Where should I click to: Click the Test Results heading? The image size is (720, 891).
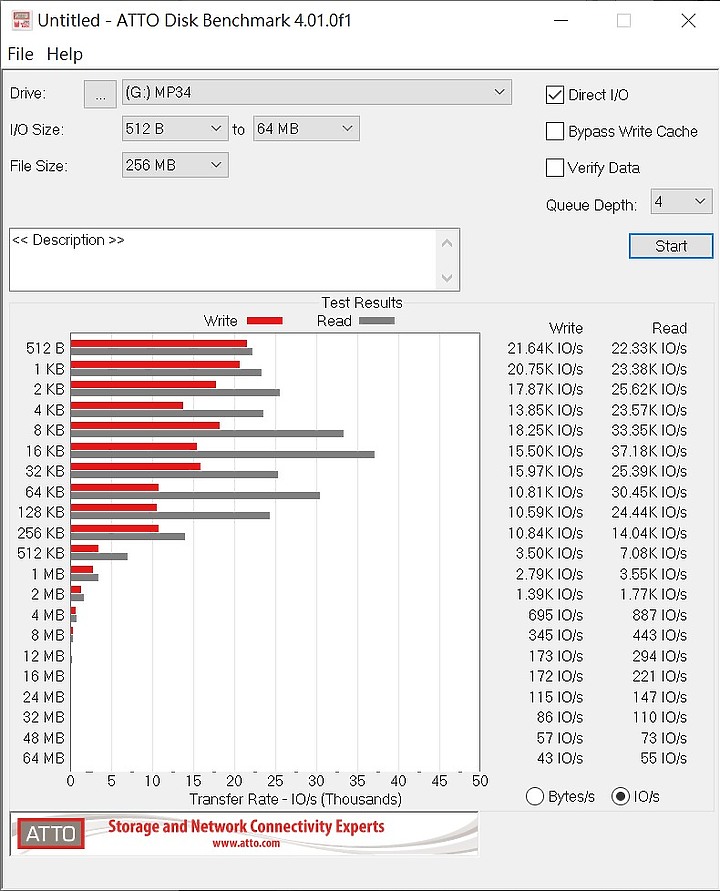(362, 302)
